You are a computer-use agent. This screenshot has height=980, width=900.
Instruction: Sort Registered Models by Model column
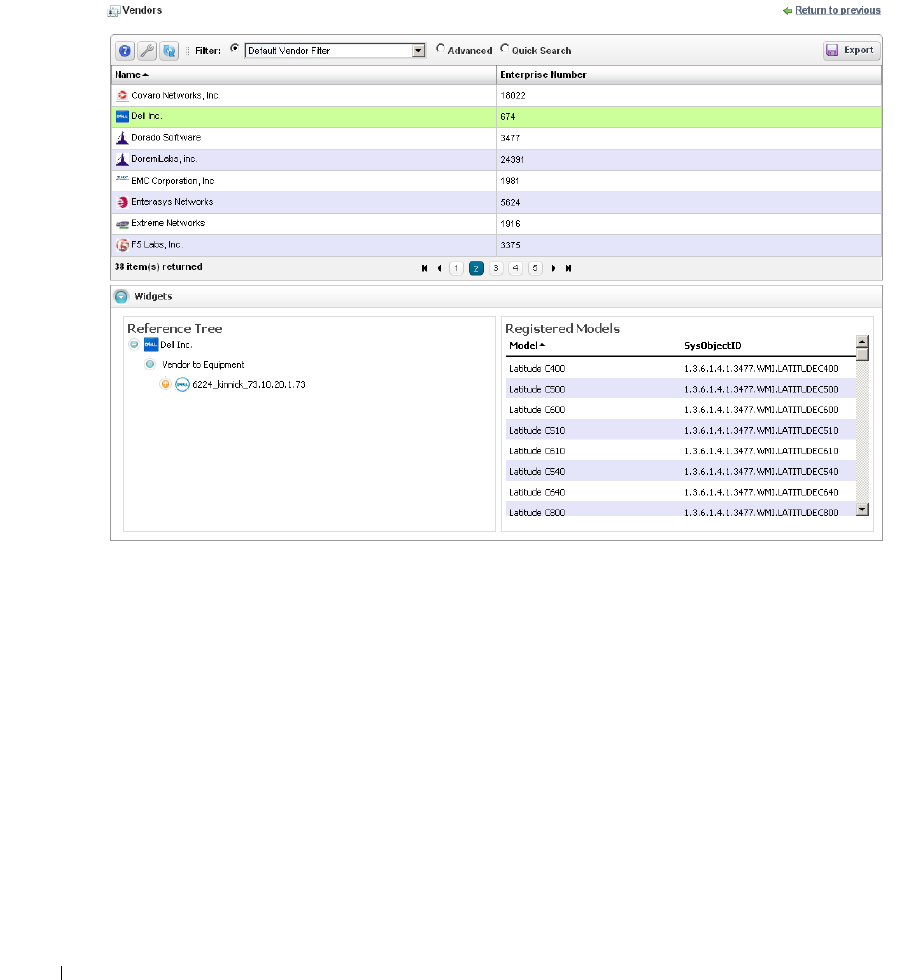tap(527, 346)
